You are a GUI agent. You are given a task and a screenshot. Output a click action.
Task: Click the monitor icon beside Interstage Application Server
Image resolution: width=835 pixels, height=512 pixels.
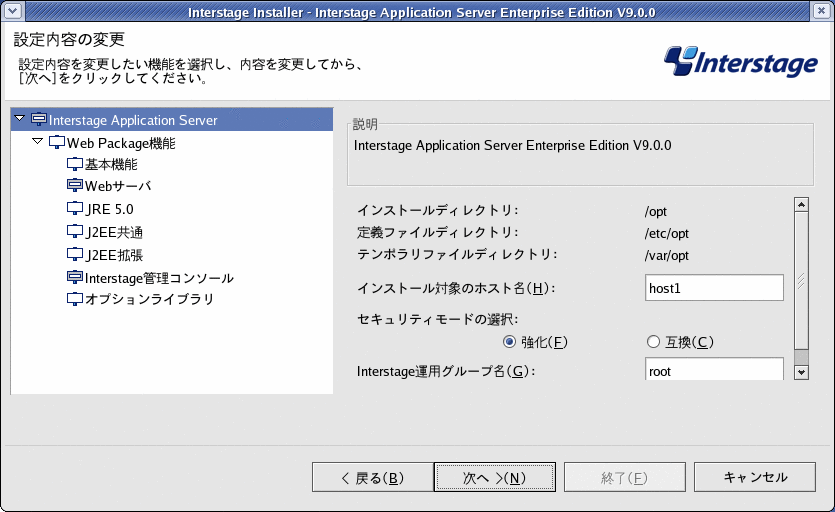(x=39, y=119)
